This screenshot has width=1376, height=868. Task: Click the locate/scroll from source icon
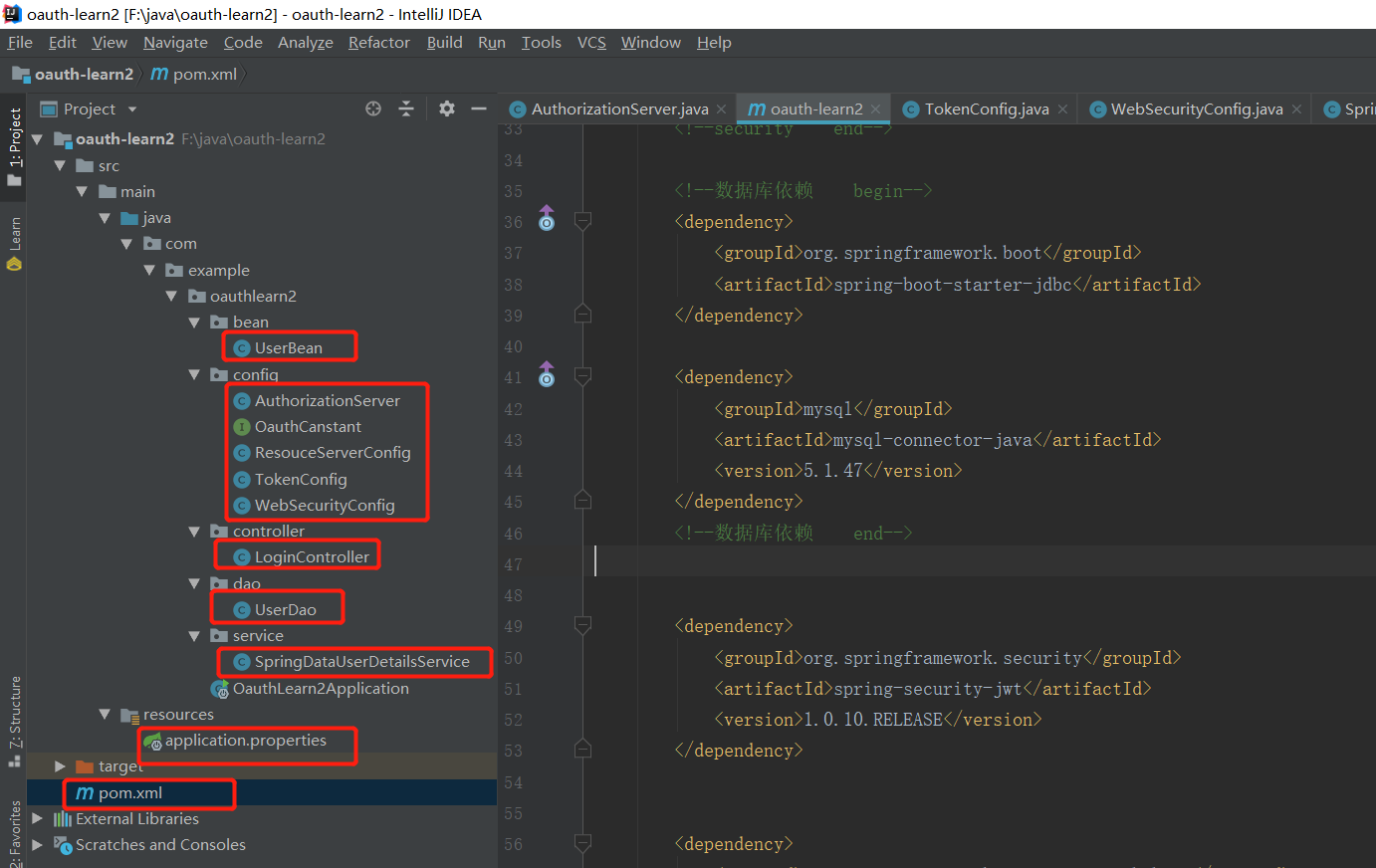click(x=373, y=108)
